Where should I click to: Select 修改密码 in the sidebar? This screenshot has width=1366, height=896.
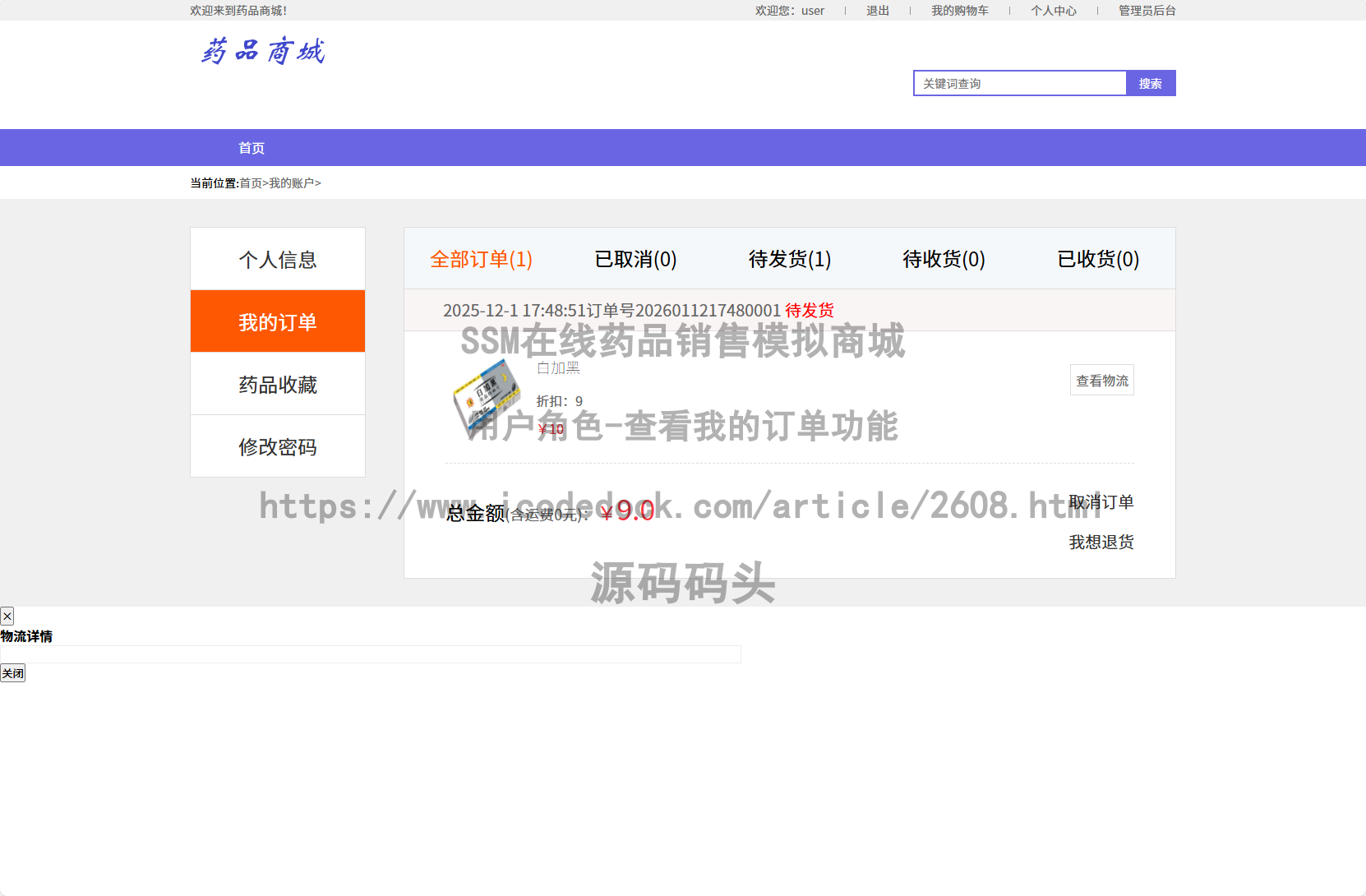[277, 446]
